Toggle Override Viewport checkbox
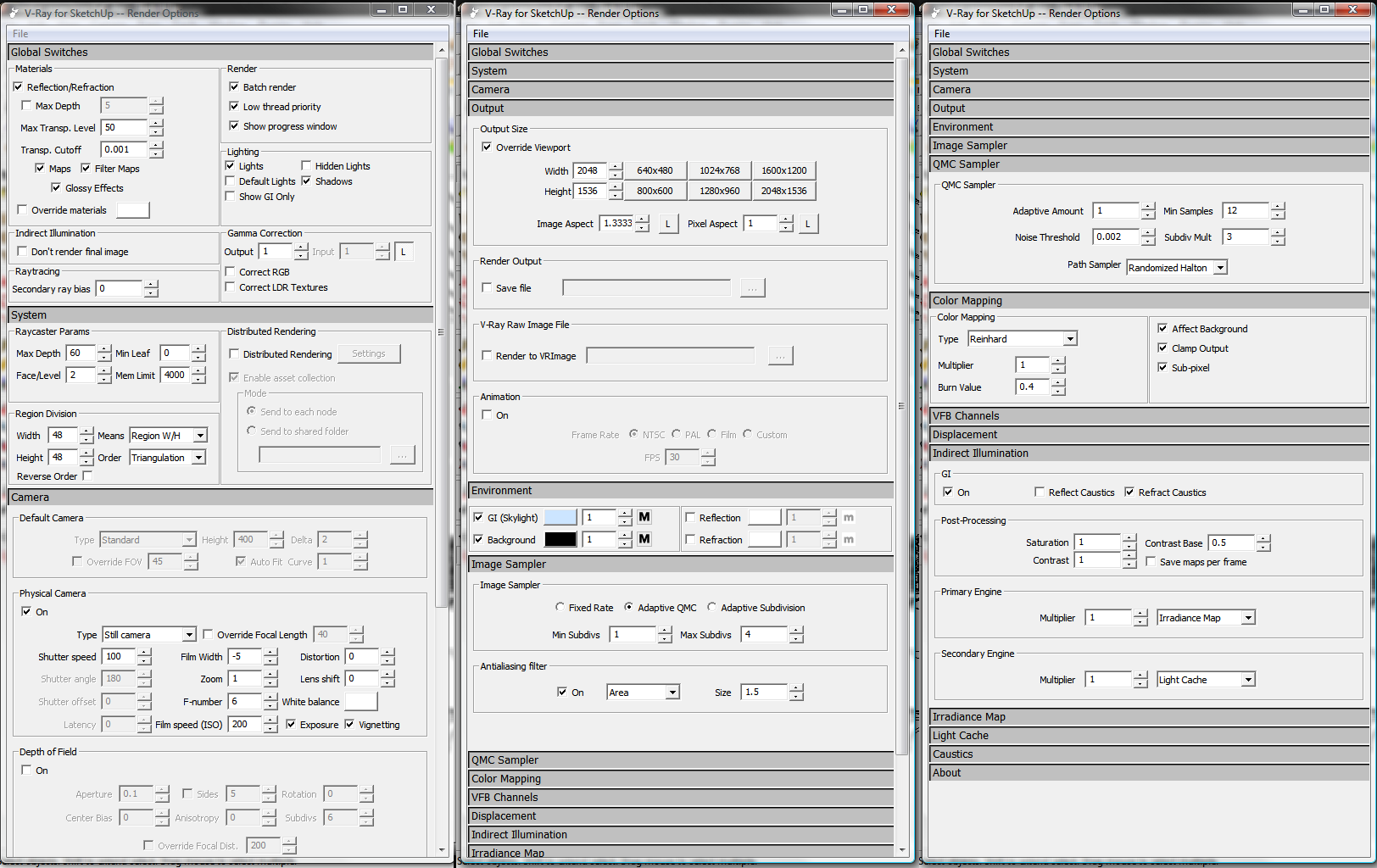The image size is (1377, 868). click(487, 147)
